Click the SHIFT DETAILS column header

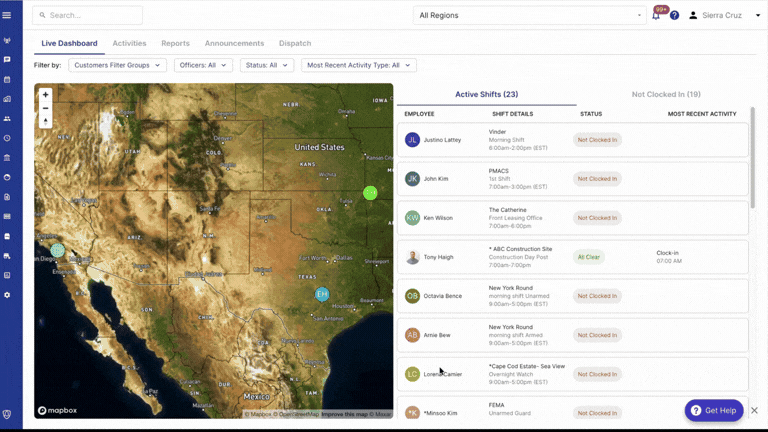pos(512,114)
